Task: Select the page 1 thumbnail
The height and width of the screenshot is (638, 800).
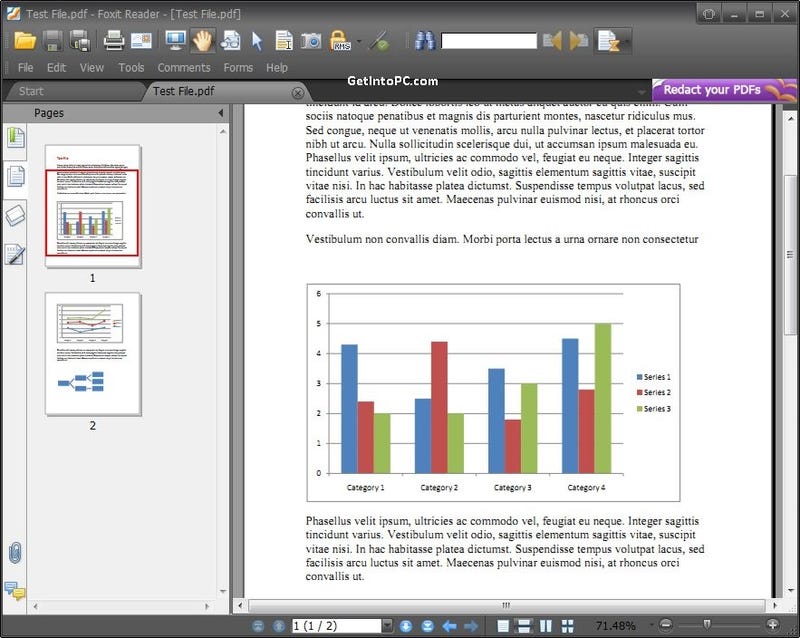Action: (x=93, y=206)
